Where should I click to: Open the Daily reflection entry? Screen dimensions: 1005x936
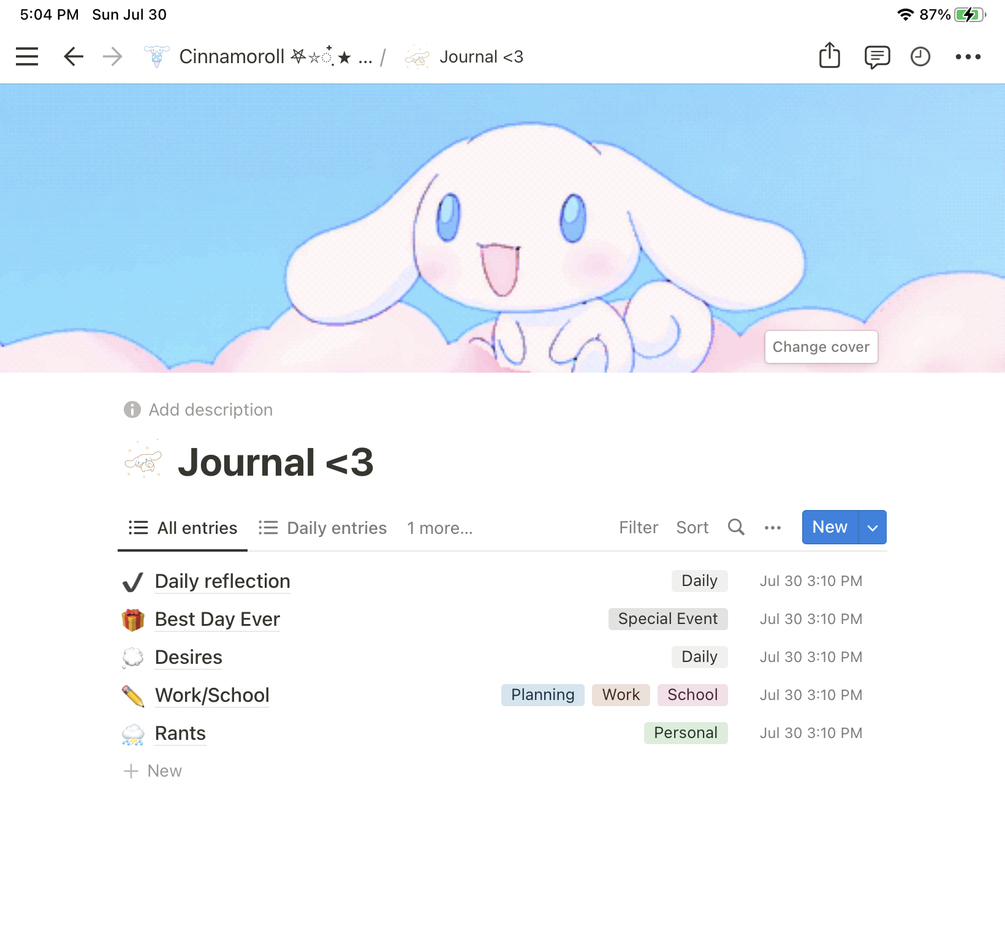coord(222,581)
